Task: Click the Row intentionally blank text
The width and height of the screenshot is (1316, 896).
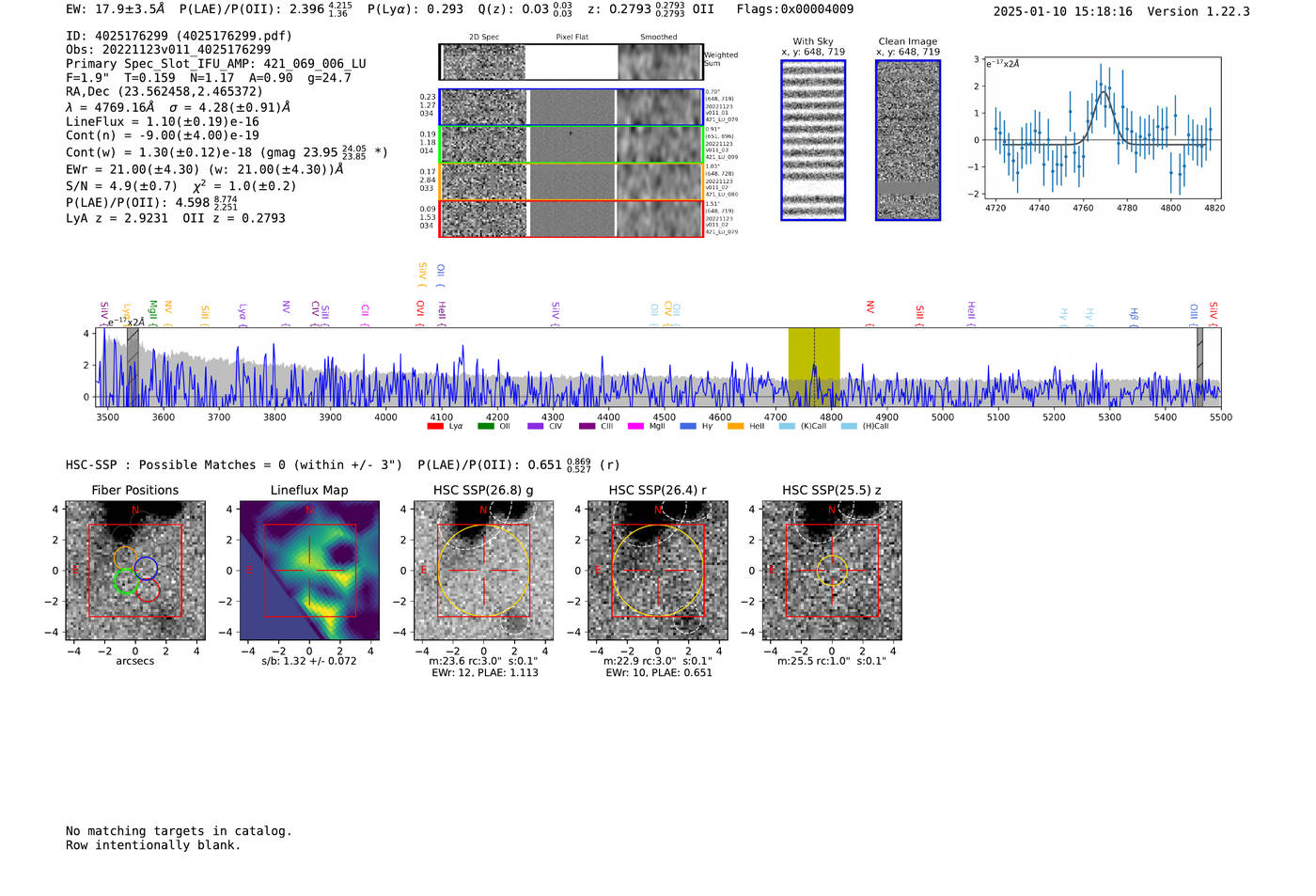Action: tap(153, 845)
